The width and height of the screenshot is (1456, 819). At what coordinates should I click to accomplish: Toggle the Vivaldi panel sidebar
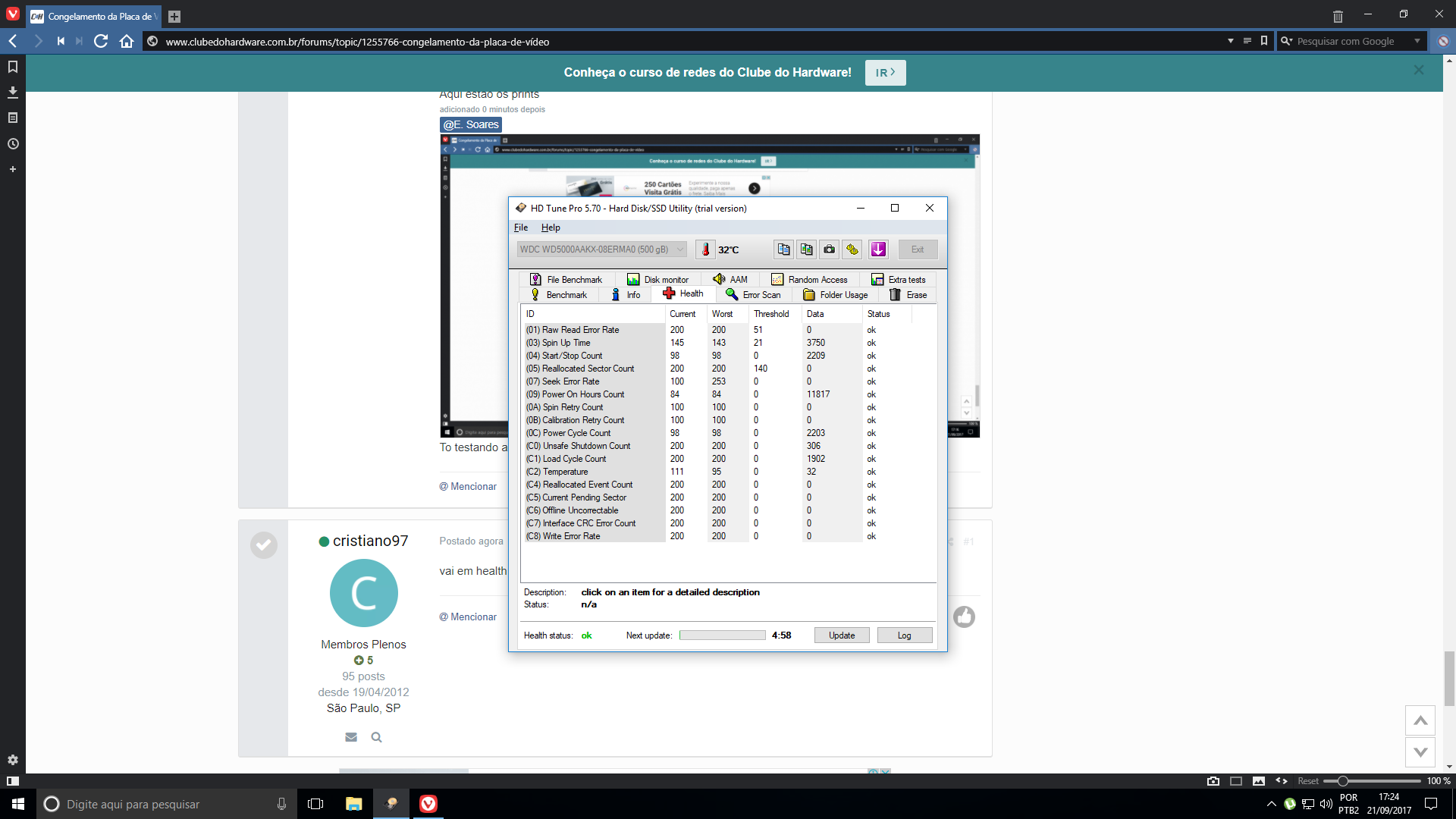click(x=13, y=781)
